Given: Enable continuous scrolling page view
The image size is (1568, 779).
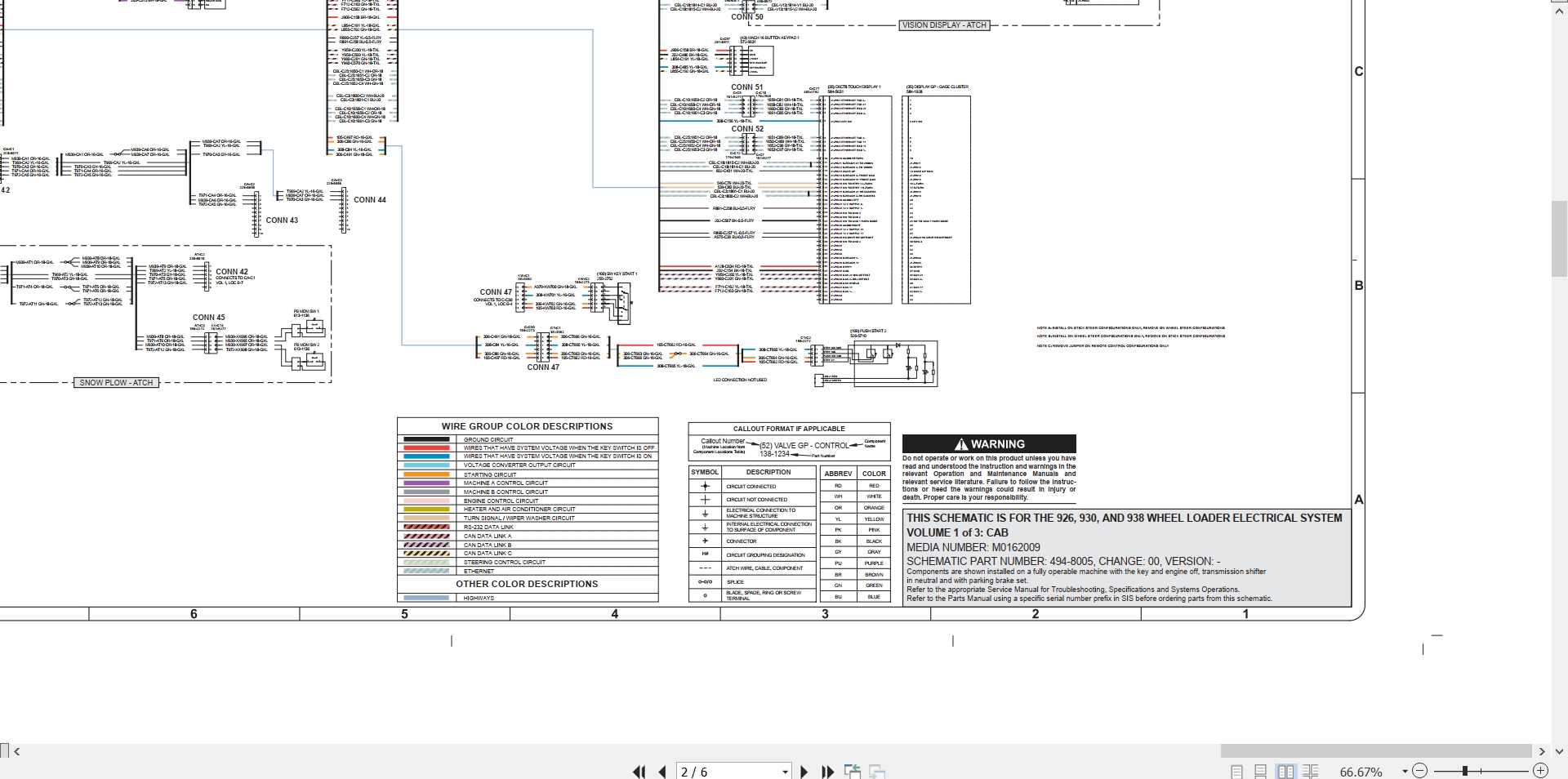Looking at the screenshot, I should pyautogui.click(x=1261, y=772).
